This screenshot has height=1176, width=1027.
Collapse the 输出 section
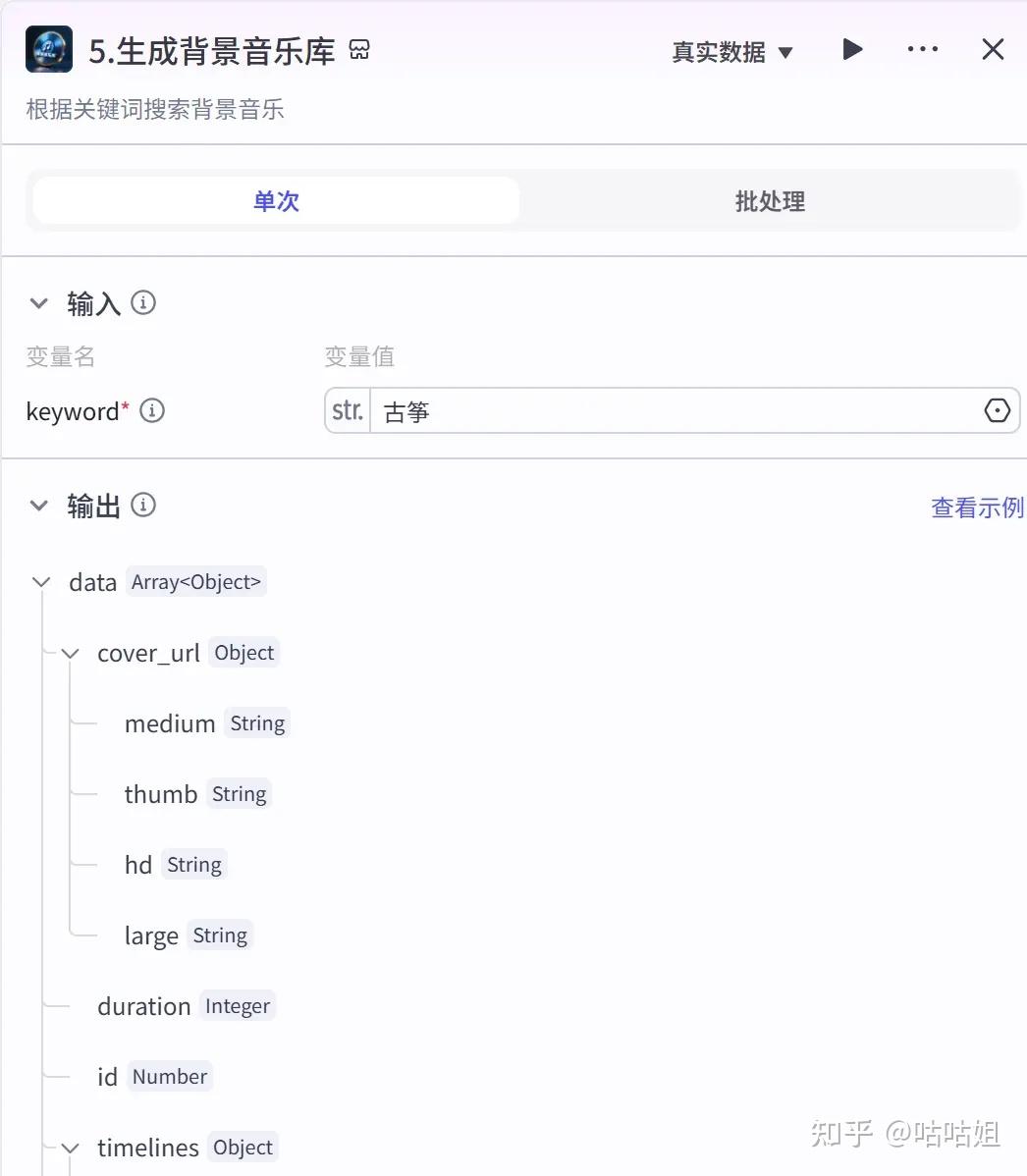pyautogui.click(x=39, y=506)
